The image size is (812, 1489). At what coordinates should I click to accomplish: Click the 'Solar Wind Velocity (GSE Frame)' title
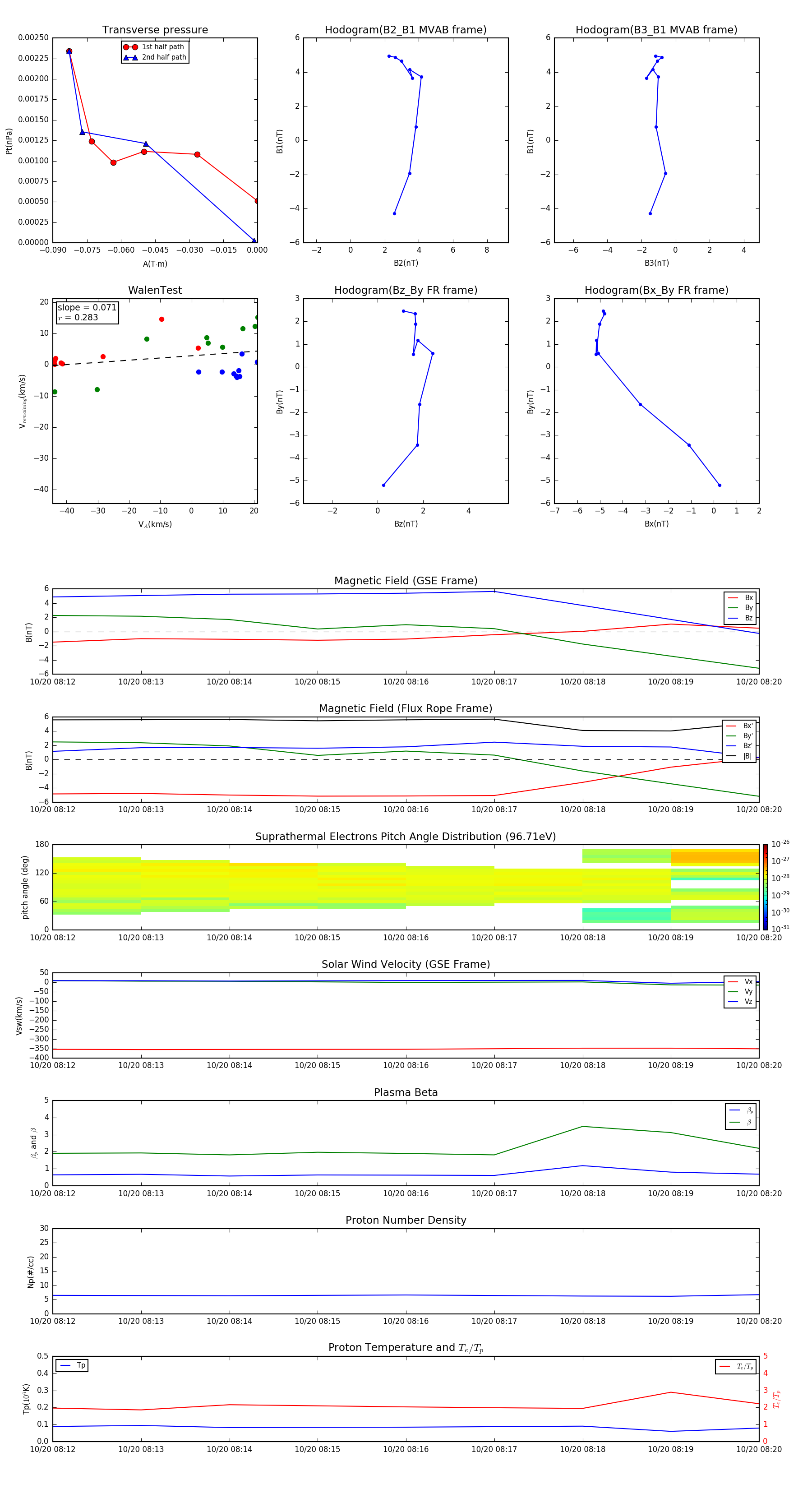click(406, 965)
